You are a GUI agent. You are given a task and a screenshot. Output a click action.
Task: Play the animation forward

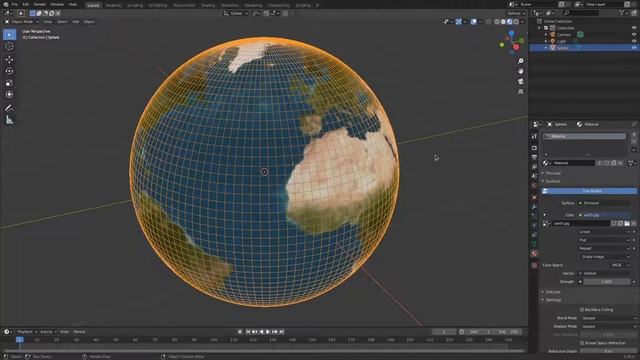click(268, 332)
